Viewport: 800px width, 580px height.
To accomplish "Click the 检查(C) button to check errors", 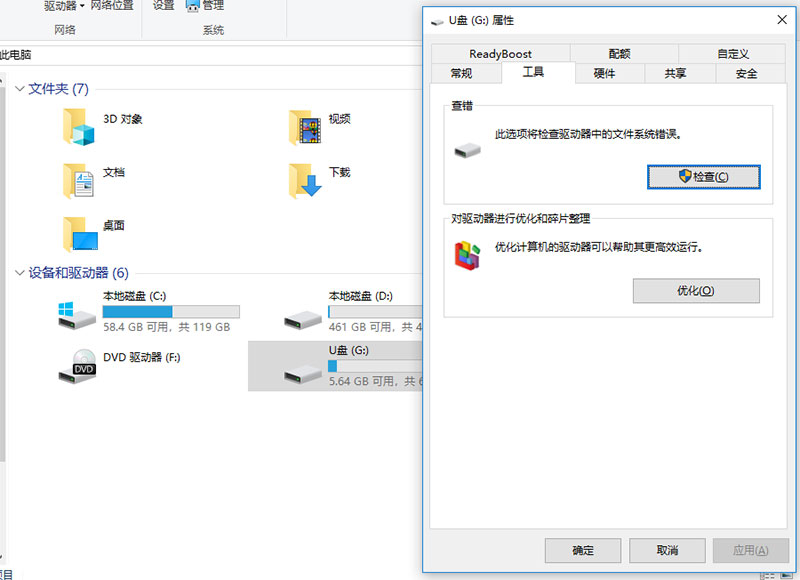I will tap(704, 175).
